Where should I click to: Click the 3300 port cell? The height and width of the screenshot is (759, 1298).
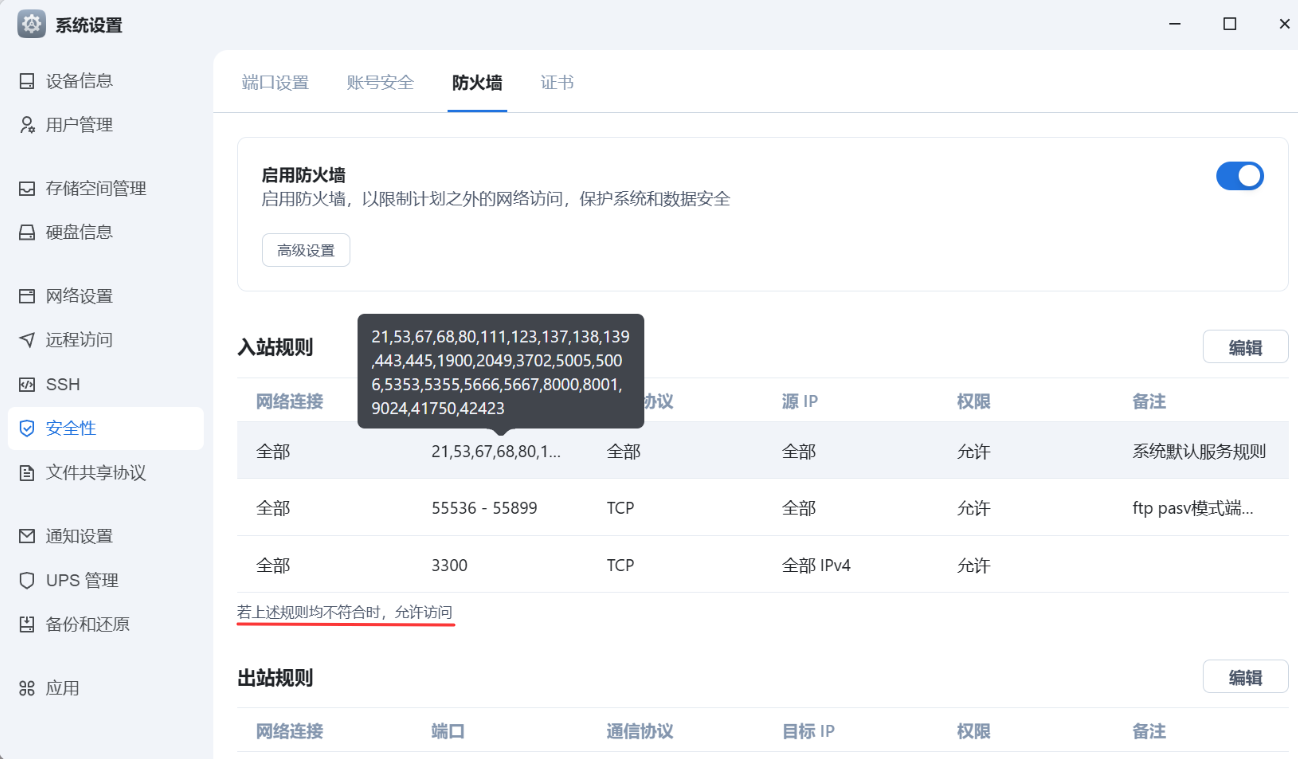[x=449, y=565]
